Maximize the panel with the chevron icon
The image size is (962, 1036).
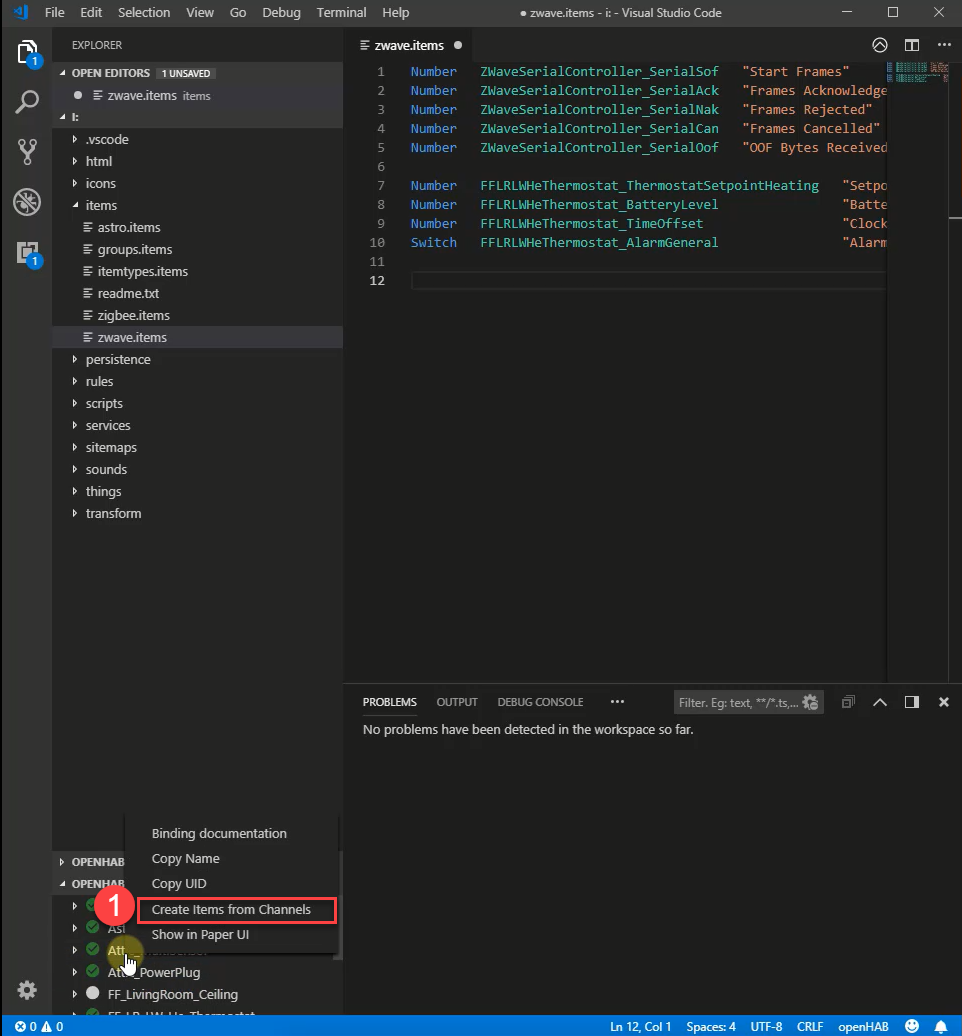[879, 702]
